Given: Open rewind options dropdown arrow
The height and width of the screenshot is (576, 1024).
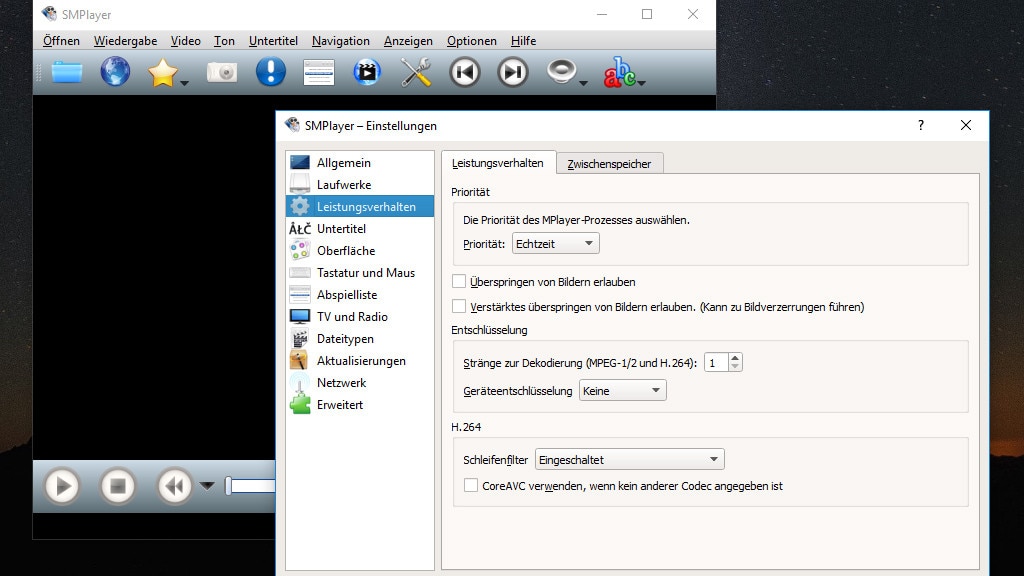Looking at the screenshot, I should pos(206,485).
